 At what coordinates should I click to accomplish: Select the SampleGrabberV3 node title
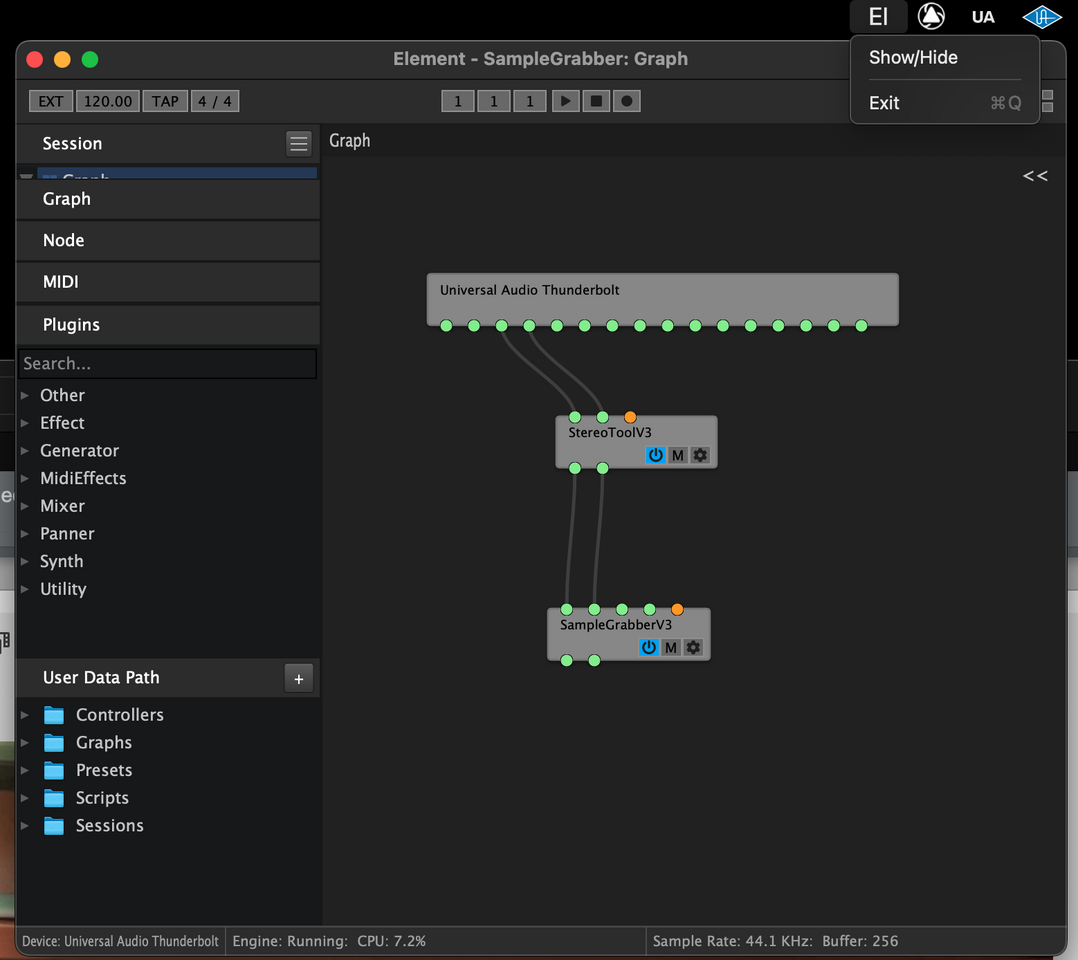pyautogui.click(x=616, y=624)
